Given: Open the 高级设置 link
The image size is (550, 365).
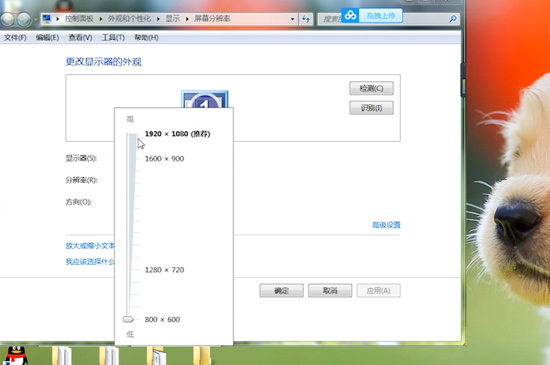Looking at the screenshot, I should 386,225.
